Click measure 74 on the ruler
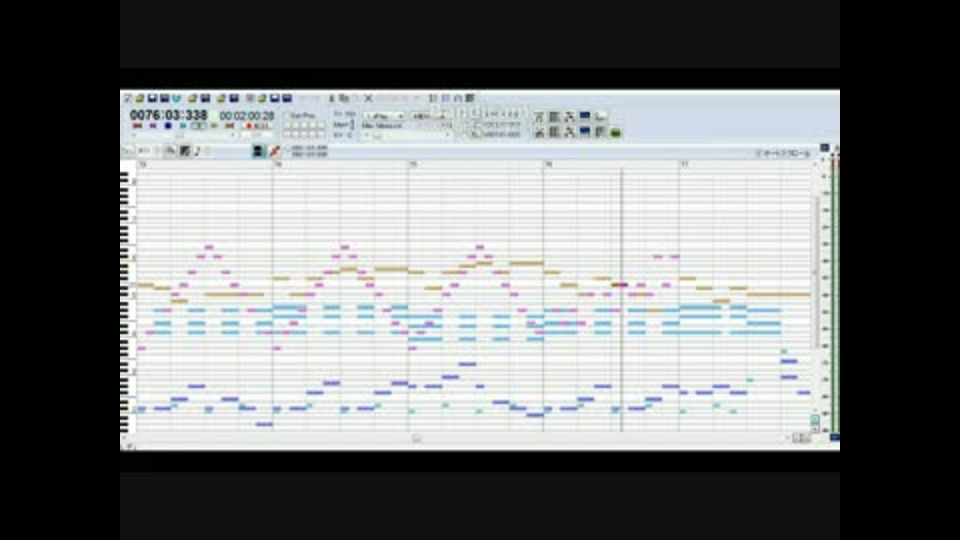960x540 pixels. [x=279, y=164]
